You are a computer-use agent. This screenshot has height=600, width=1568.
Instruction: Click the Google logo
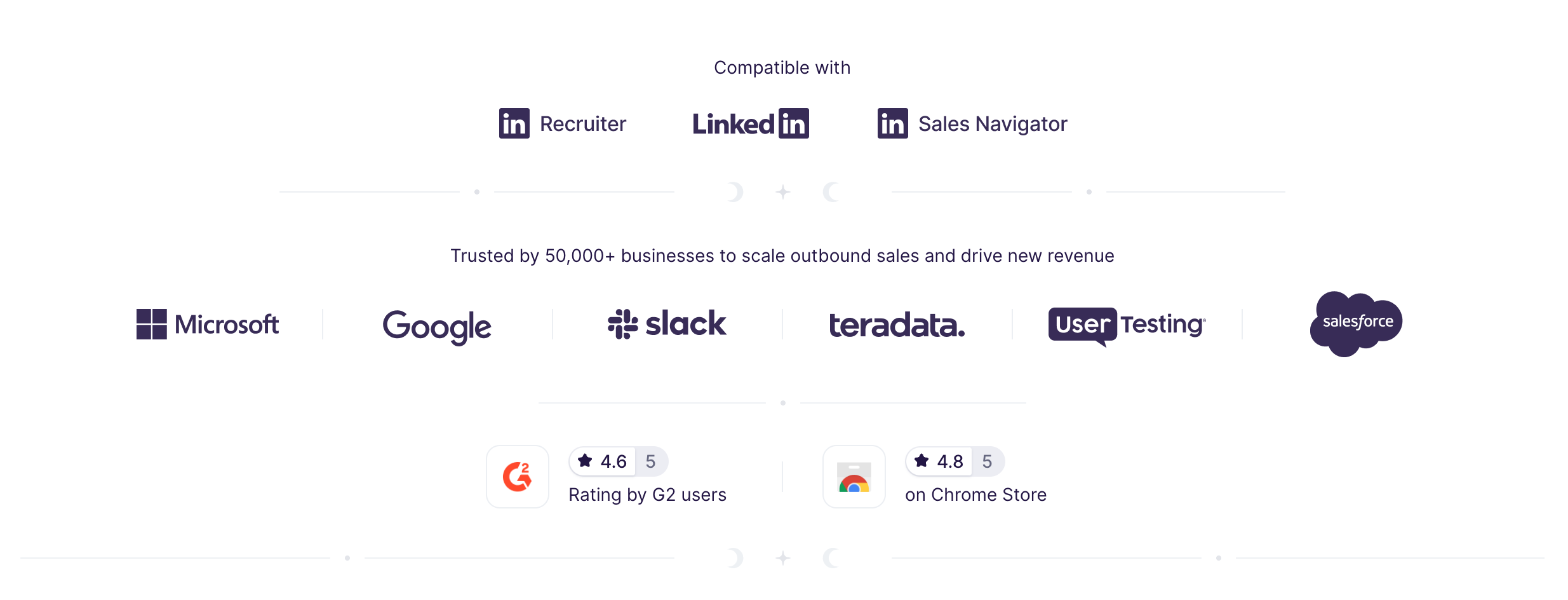click(437, 326)
